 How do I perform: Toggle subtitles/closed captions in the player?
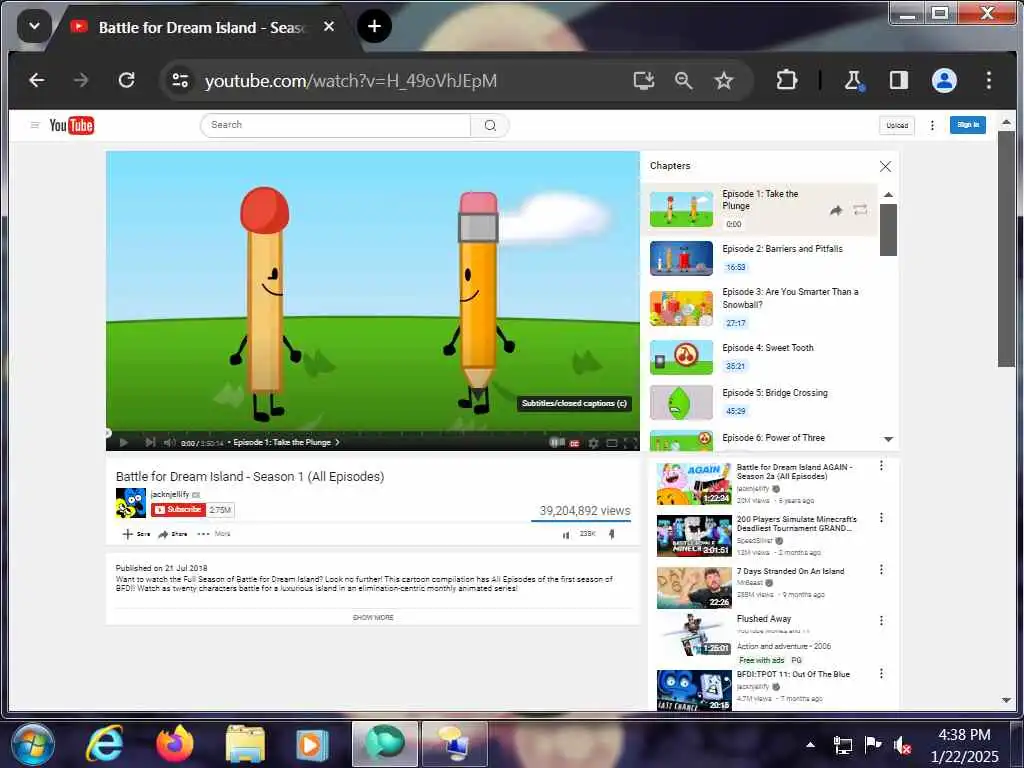pyautogui.click(x=575, y=443)
